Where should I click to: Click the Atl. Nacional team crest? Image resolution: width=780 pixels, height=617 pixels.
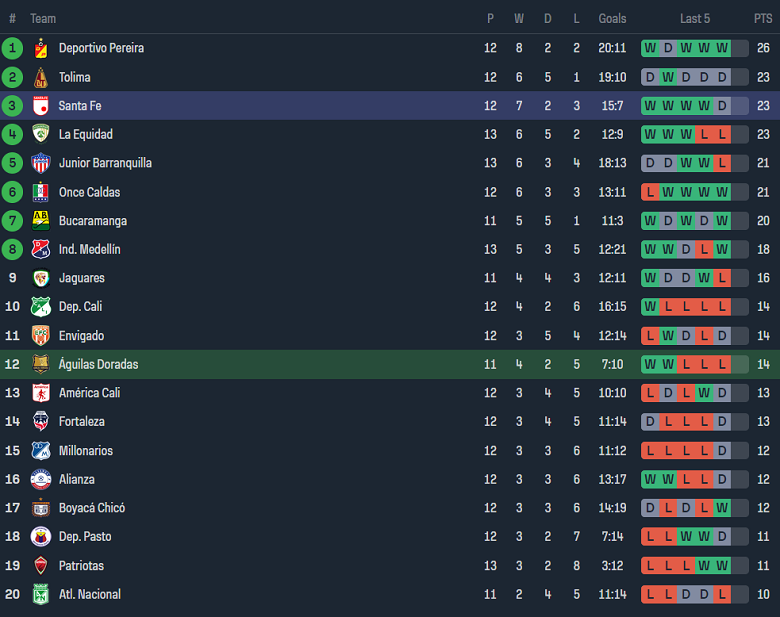click(x=41, y=594)
